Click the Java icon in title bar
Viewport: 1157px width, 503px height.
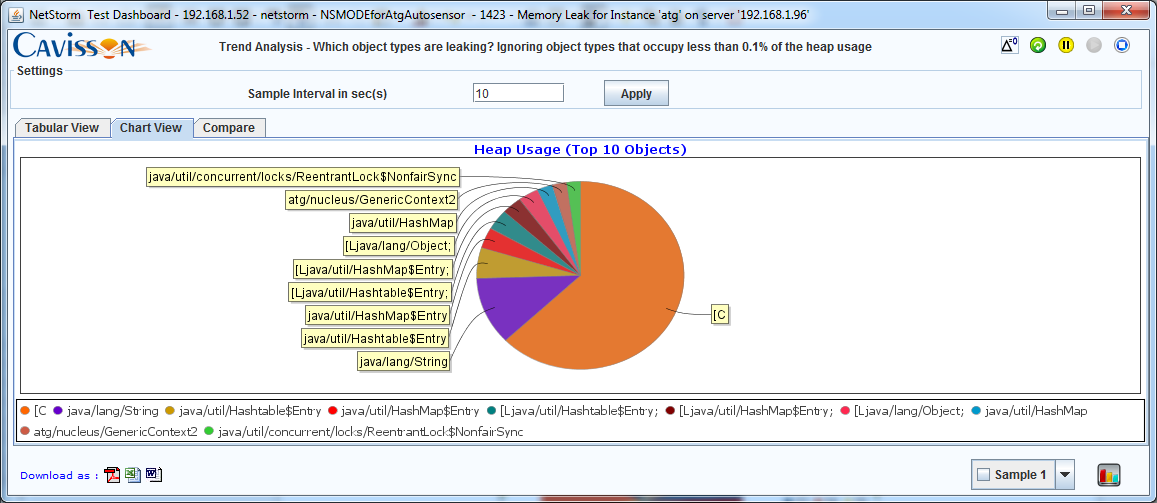coord(17,13)
